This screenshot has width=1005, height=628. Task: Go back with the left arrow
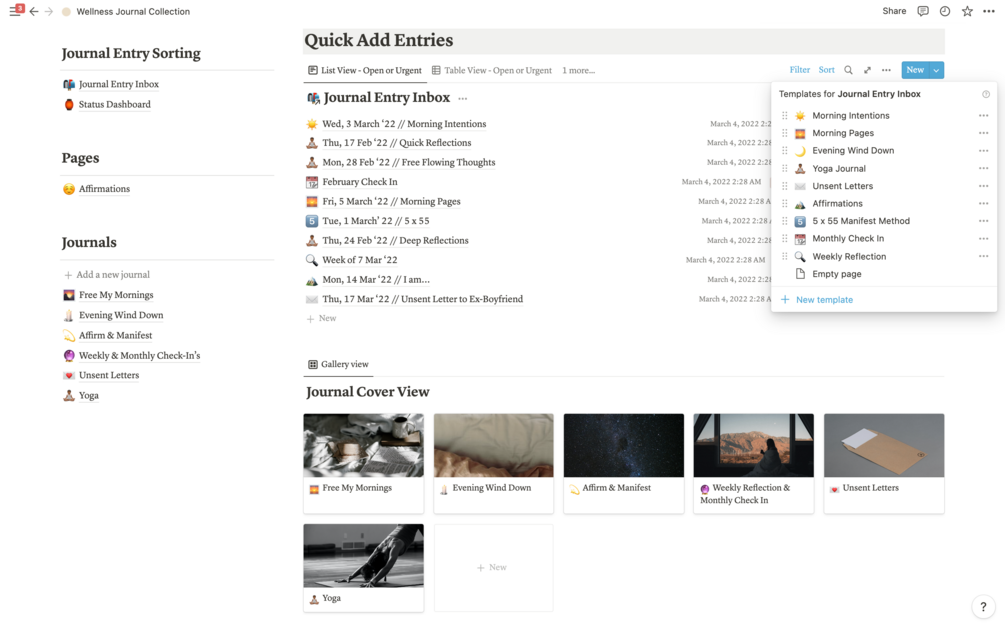[x=34, y=12]
